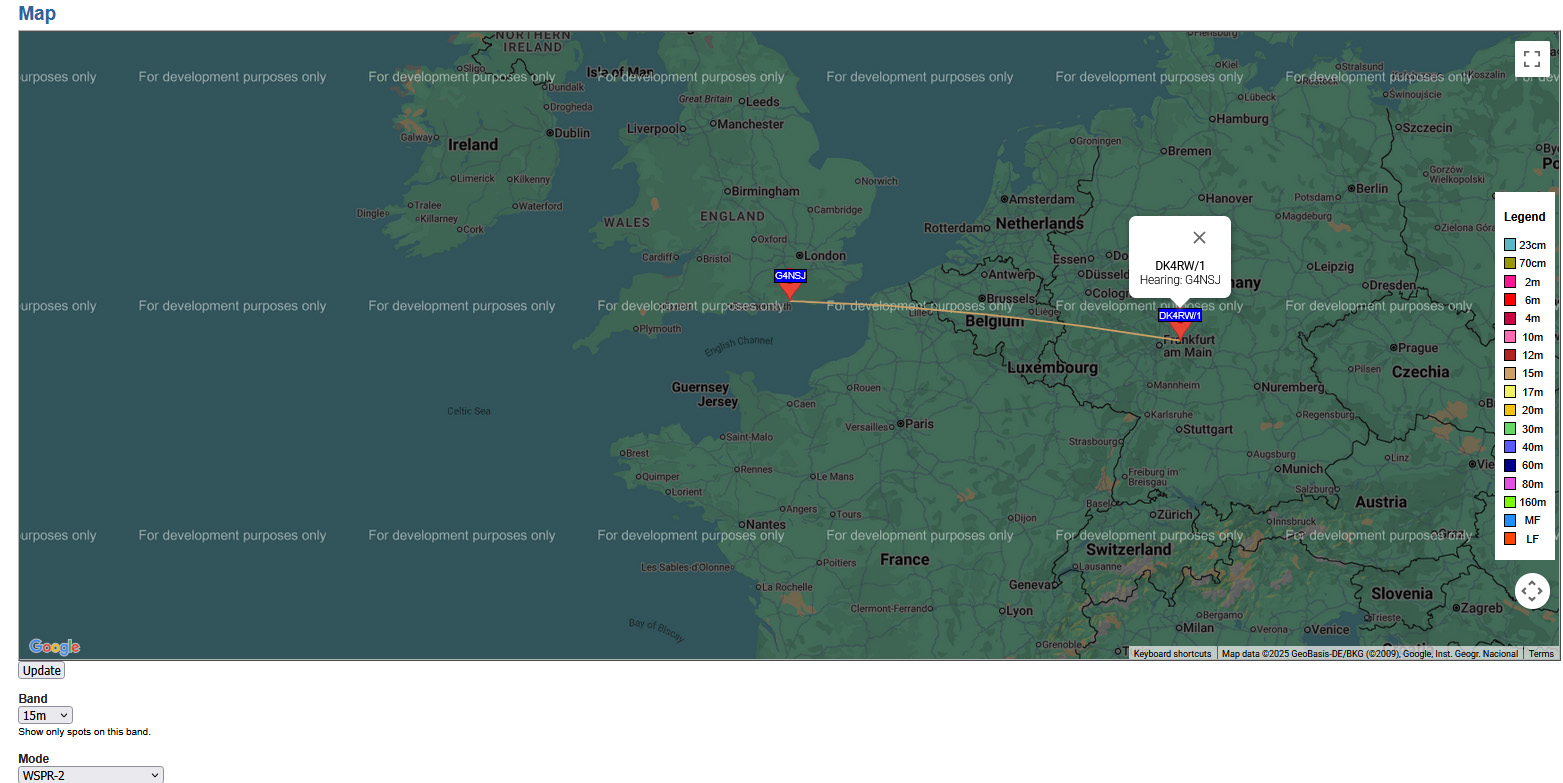Open the map Terms link

tap(1541, 654)
